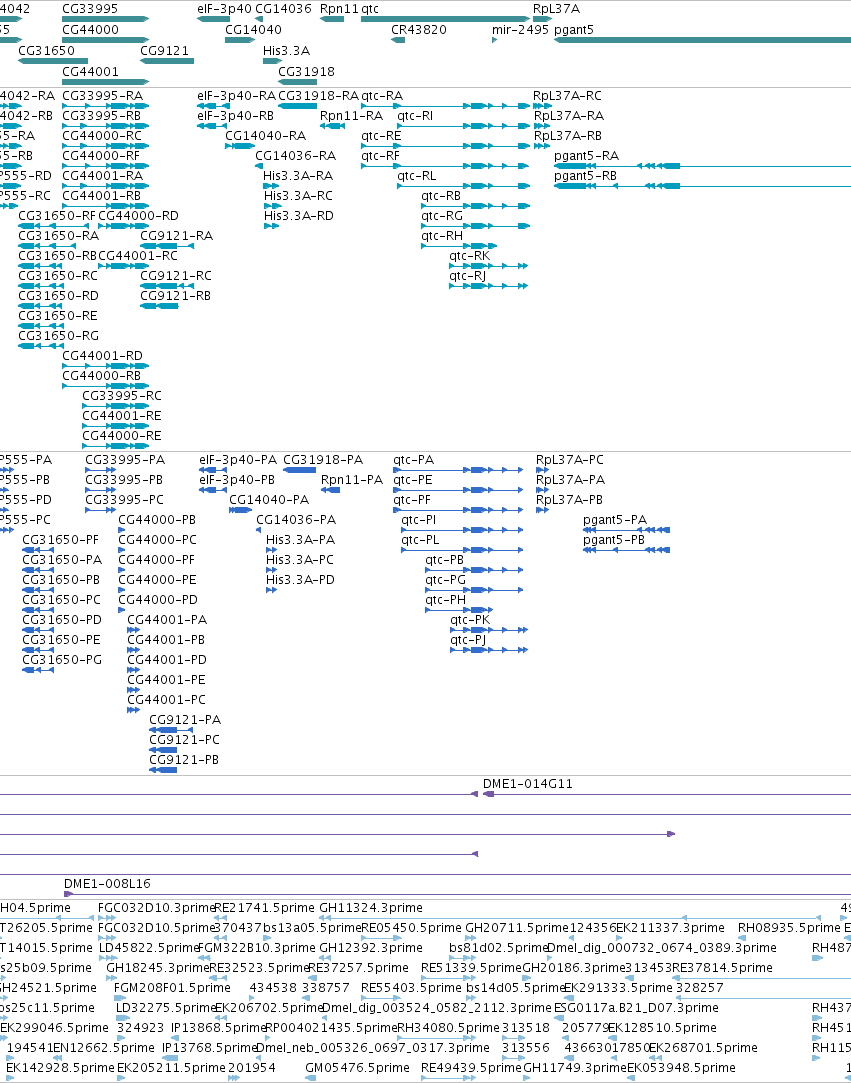
Task: Click transcript qtc-RL
Action: pyautogui.click(x=417, y=175)
